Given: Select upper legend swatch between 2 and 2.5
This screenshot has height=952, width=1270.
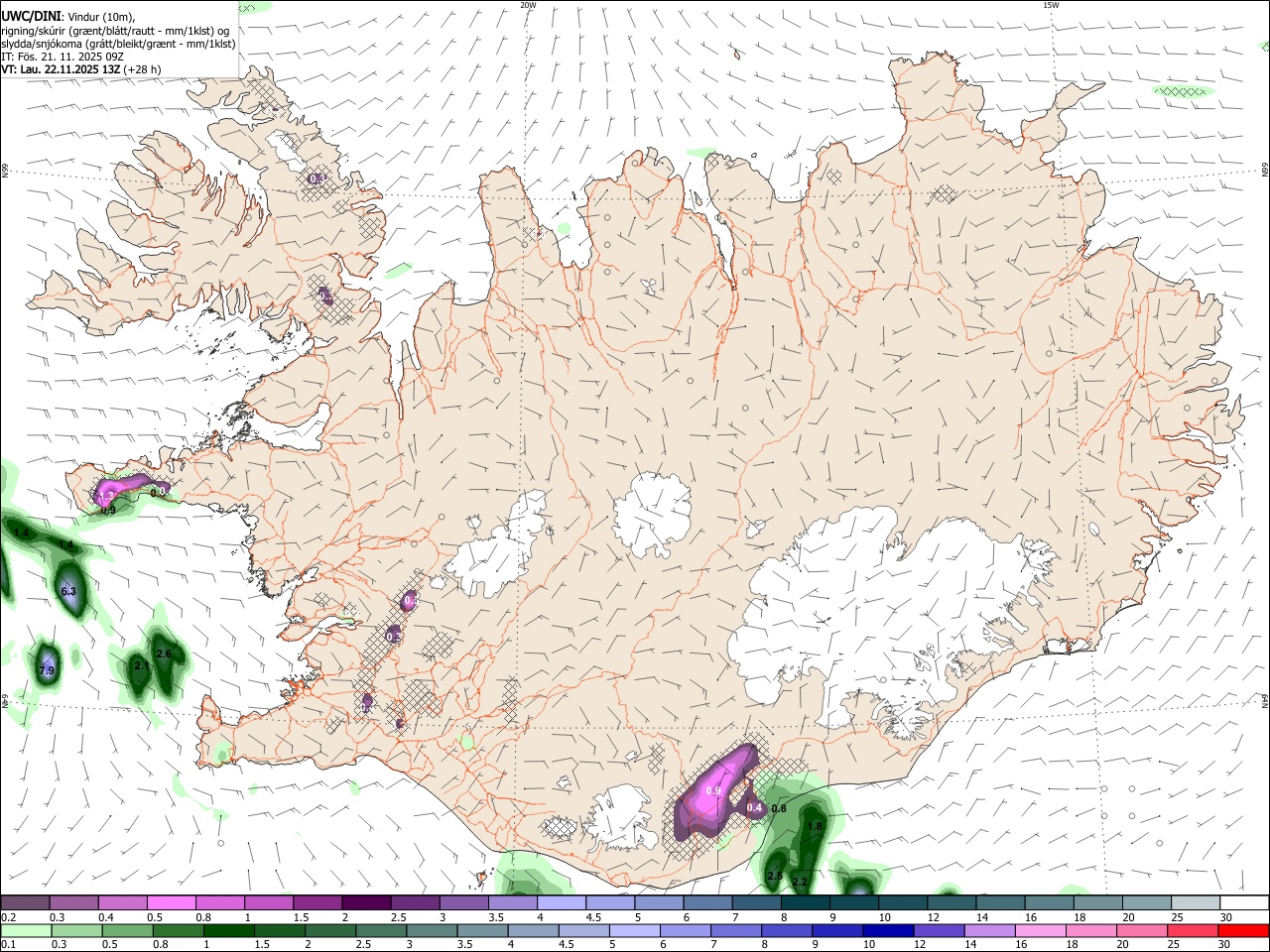Looking at the screenshot, I should (x=365, y=902).
